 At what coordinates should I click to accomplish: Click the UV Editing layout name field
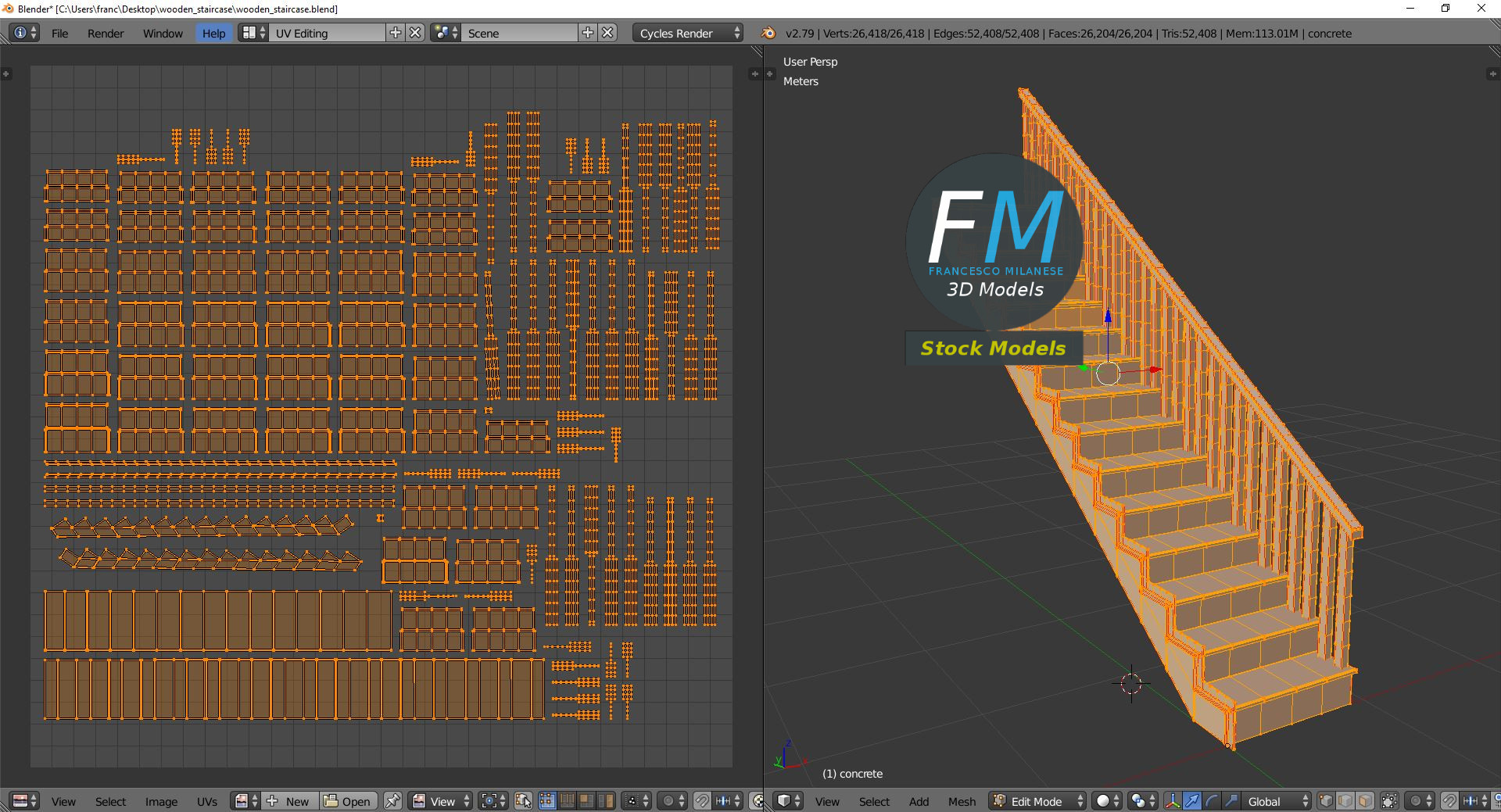pyautogui.click(x=327, y=33)
